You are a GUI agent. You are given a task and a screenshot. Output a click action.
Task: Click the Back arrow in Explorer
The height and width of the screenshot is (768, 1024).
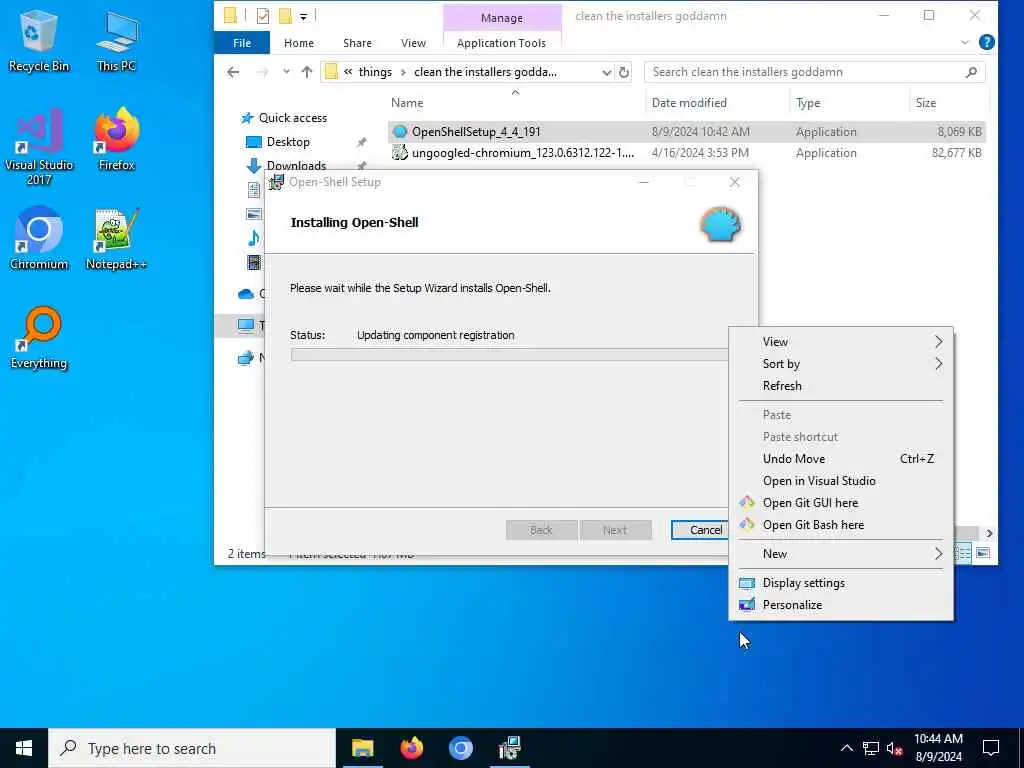click(x=233, y=72)
